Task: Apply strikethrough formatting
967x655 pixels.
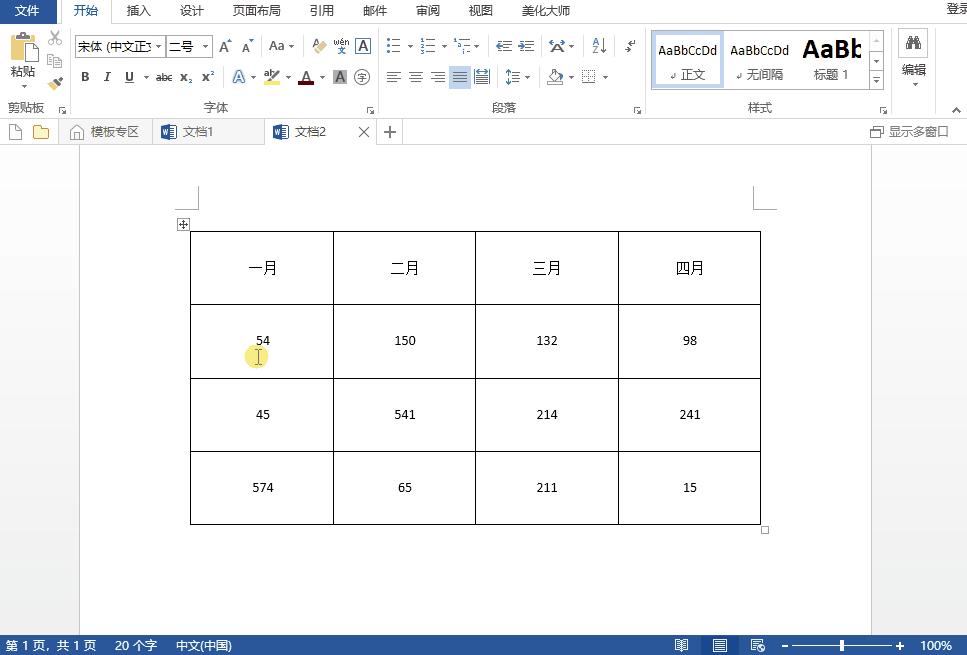Action: tap(163, 77)
